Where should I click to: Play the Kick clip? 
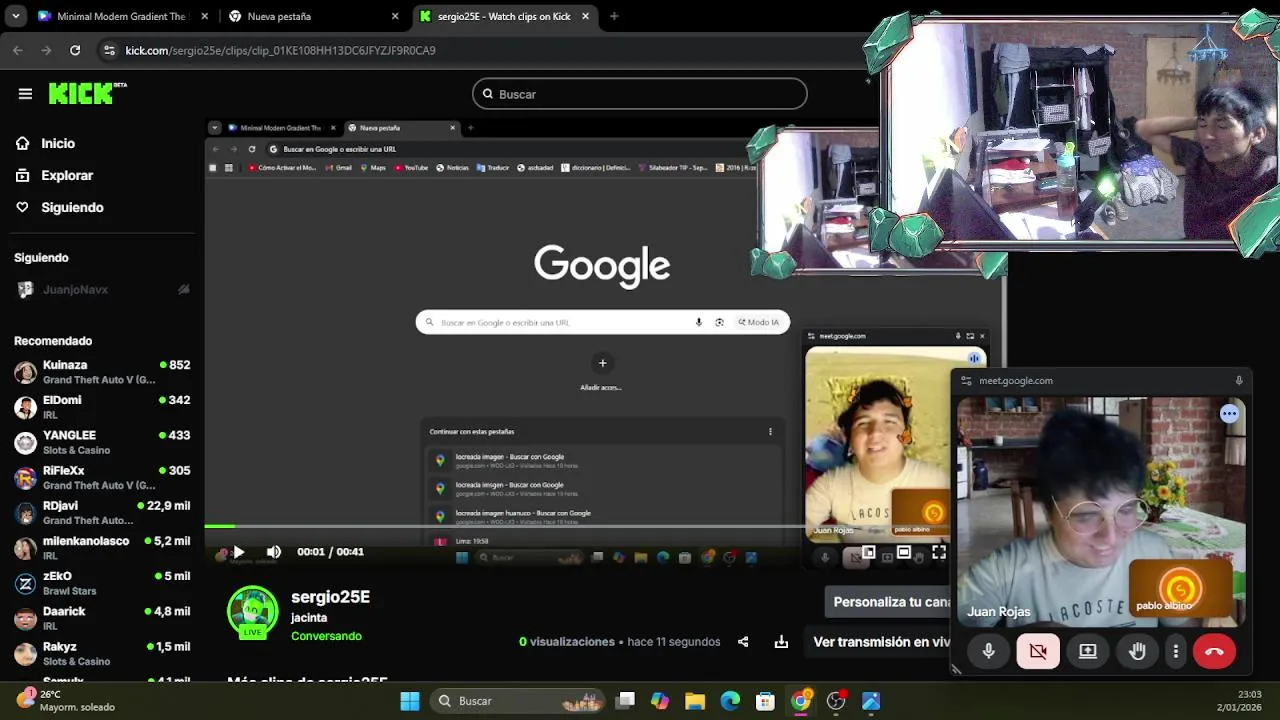point(238,552)
